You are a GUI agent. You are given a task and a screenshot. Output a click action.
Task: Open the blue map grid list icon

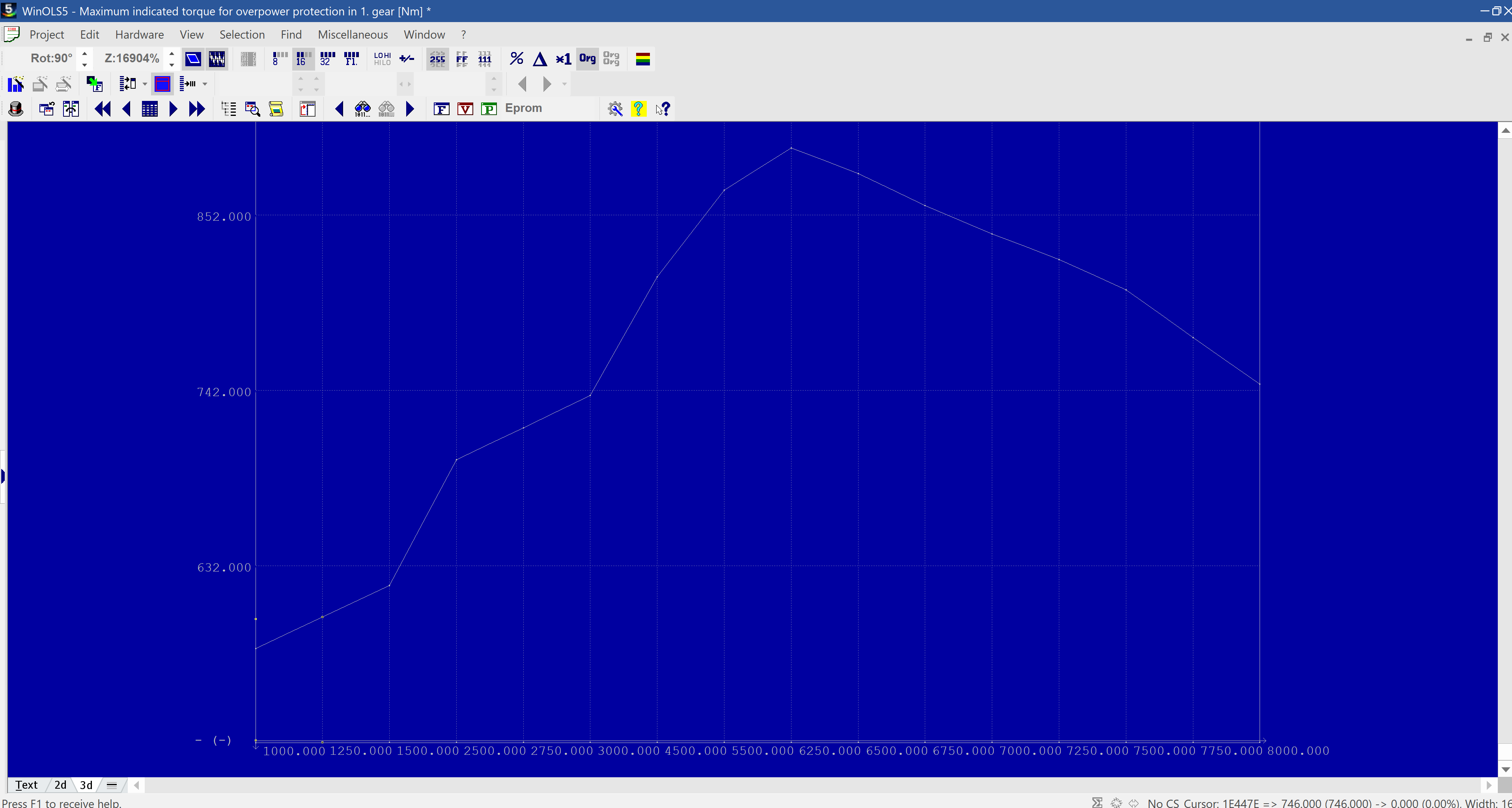[150, 108]
